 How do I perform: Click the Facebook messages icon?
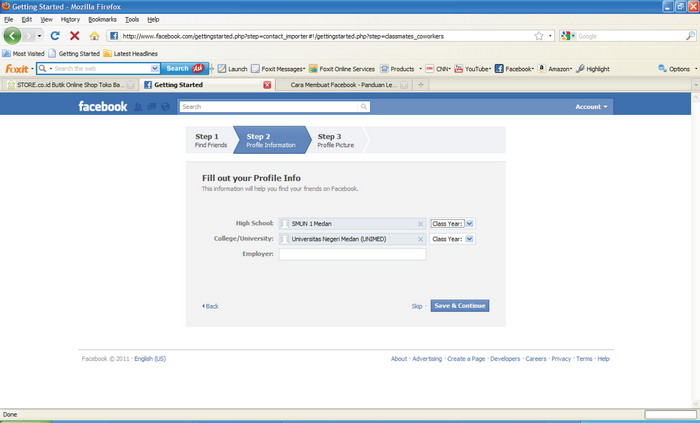[x=152, y=107]
